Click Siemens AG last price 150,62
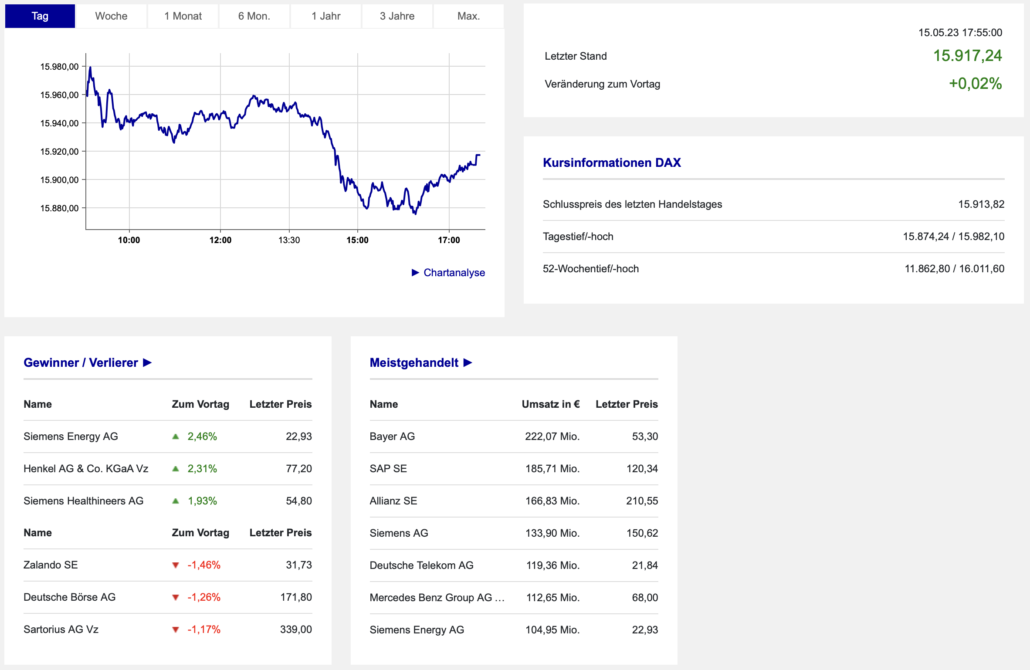Viewport: 1030px width, 670px height. click(642, 533)
